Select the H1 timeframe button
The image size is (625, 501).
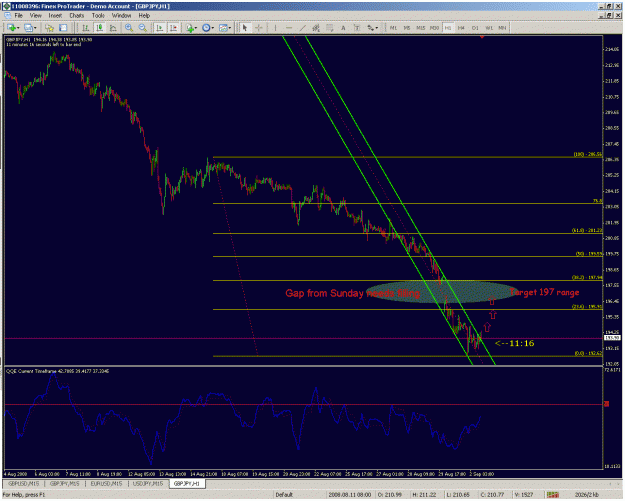coord(448,28)
